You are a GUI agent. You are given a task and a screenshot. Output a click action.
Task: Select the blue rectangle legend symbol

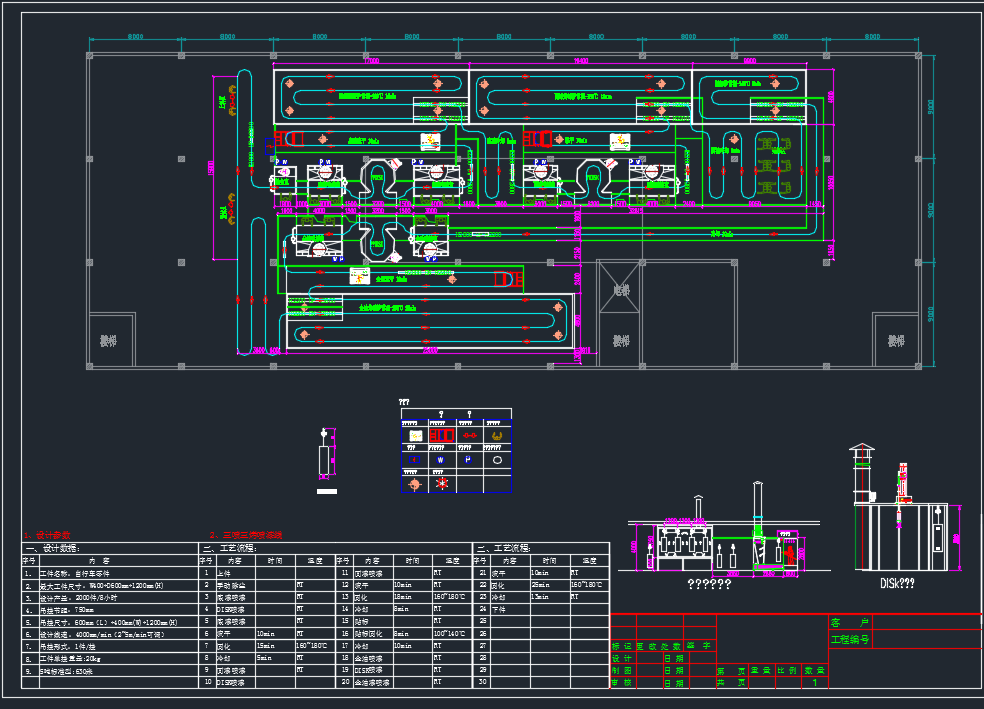(414, 460)
